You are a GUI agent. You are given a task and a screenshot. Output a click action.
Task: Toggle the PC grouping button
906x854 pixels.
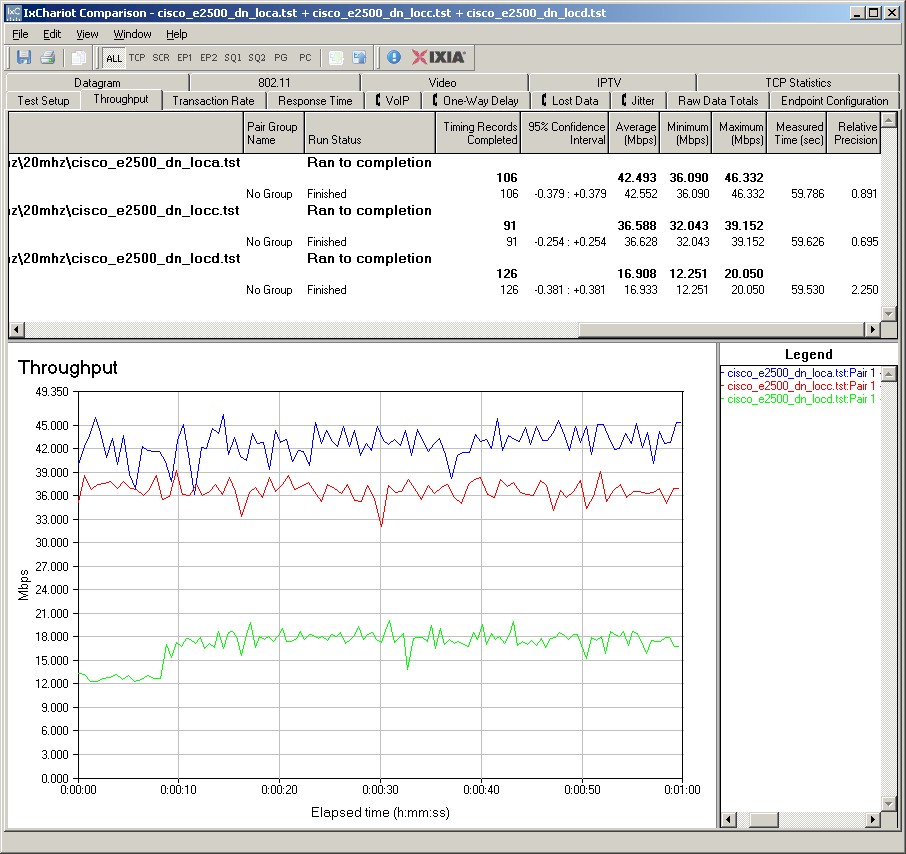pos(305,57)
